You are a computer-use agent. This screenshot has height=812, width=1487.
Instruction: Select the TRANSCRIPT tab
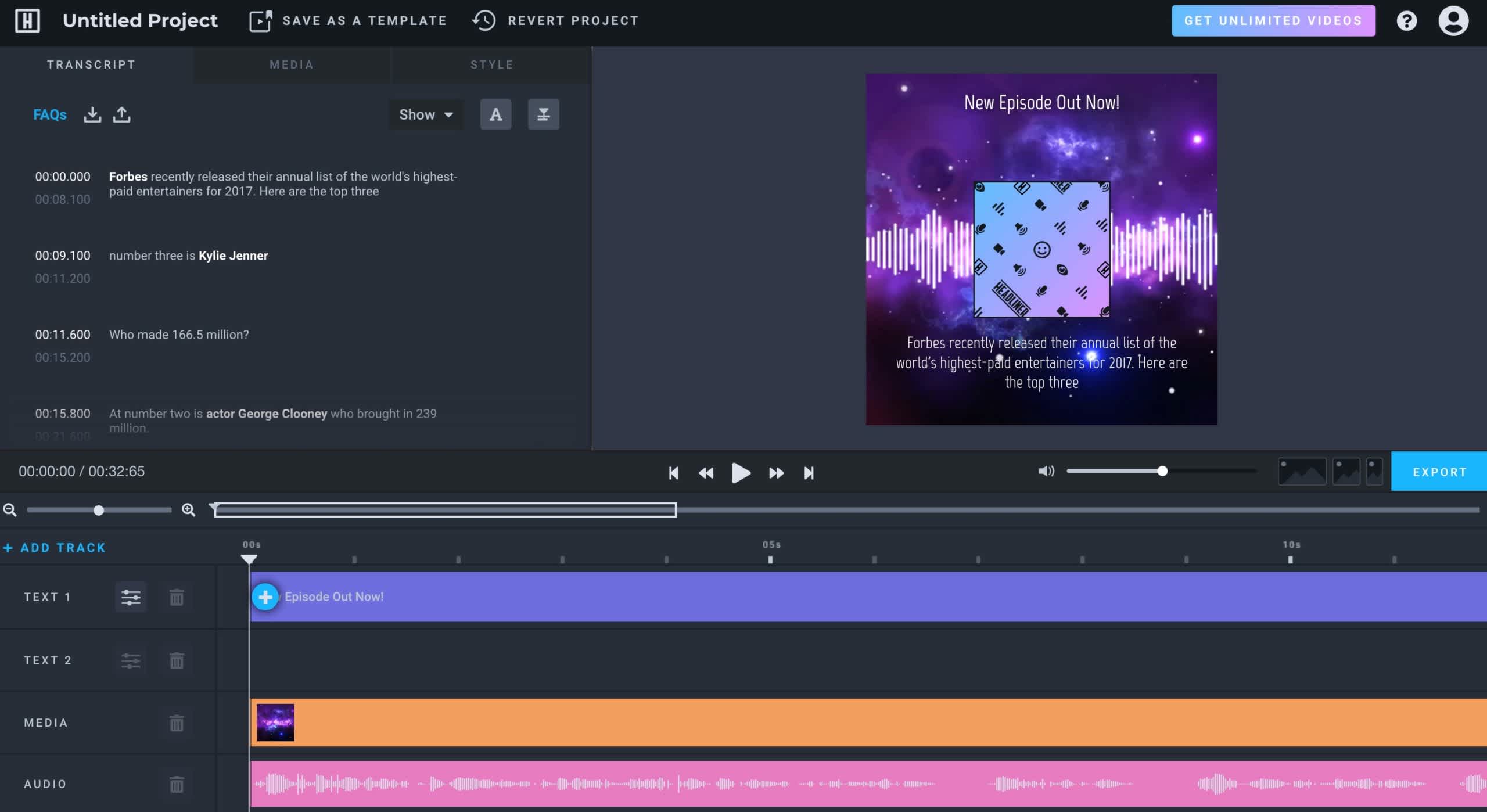pyautogui.click(x=91, y=64)
